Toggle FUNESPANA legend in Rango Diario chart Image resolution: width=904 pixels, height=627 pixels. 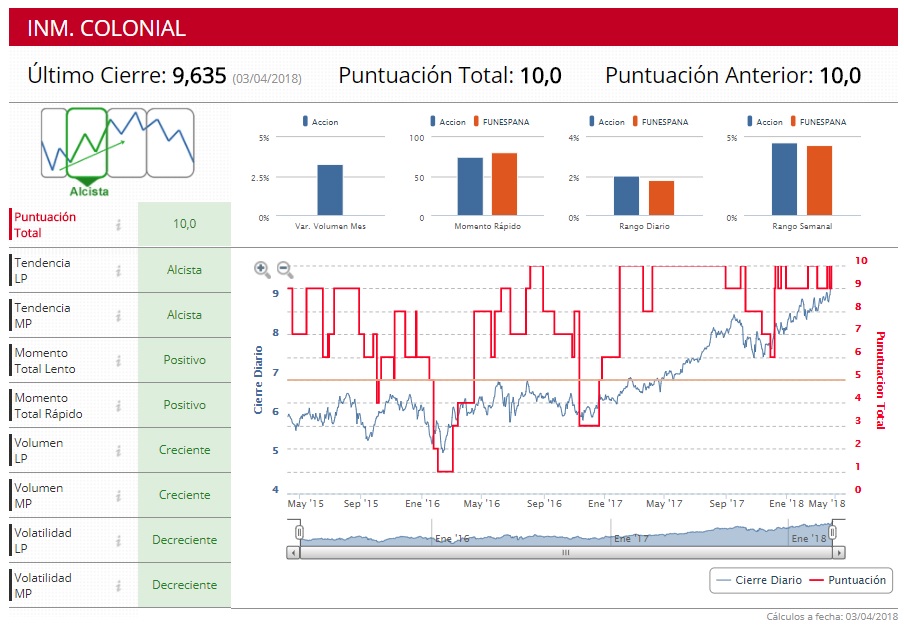660,122
